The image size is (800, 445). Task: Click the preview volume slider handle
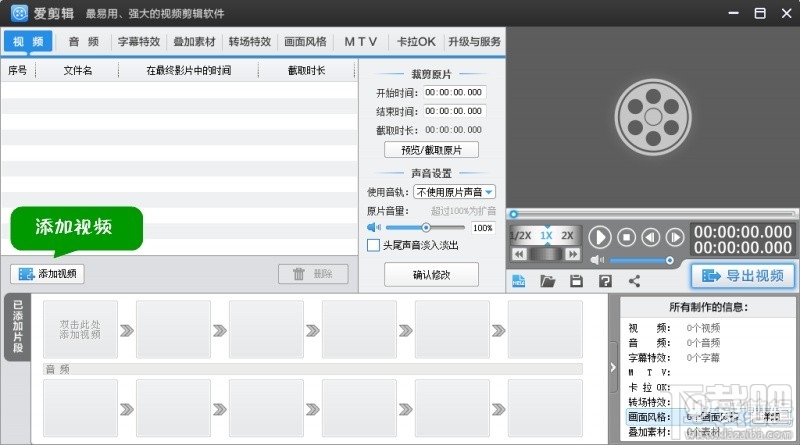point(669,260)
